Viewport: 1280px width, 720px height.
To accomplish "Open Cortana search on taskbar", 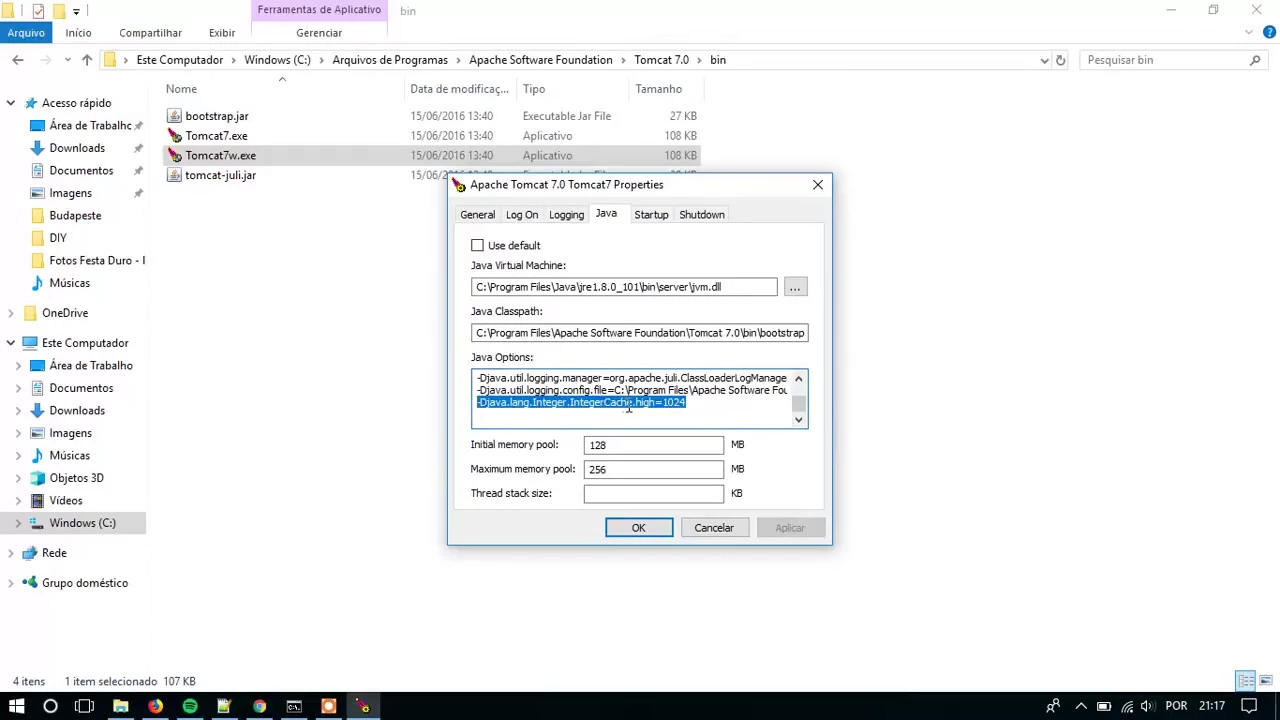I will 50,706.
